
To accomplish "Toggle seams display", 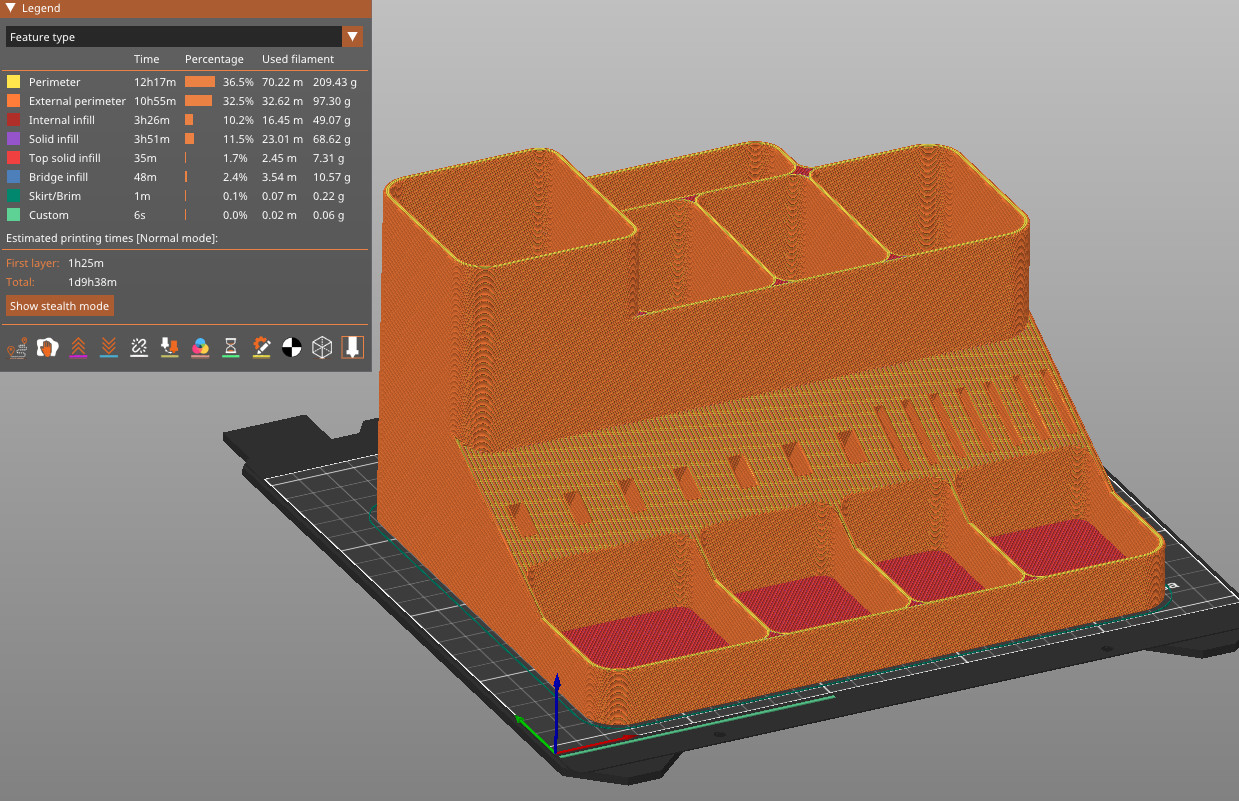I will [x=139, y=347].
